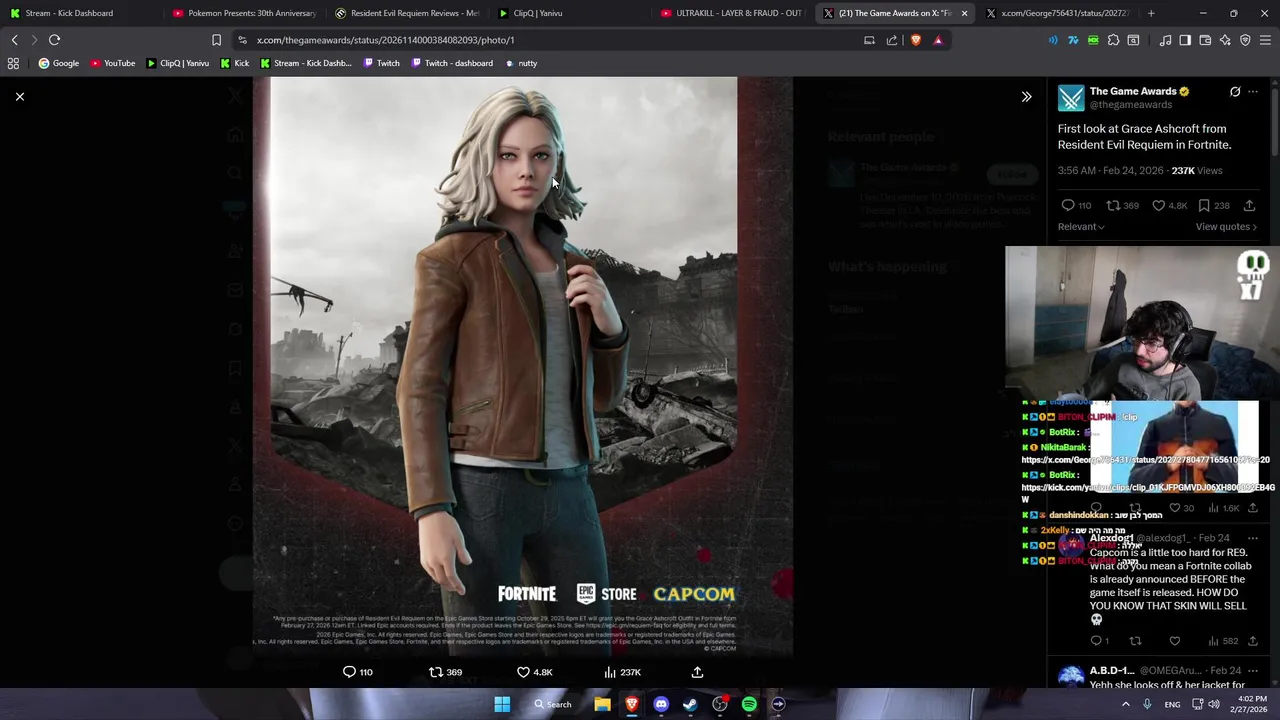The image size is (1280, 720).
Task: Open Spotify from the taskbar
Action: pos(749,704)
